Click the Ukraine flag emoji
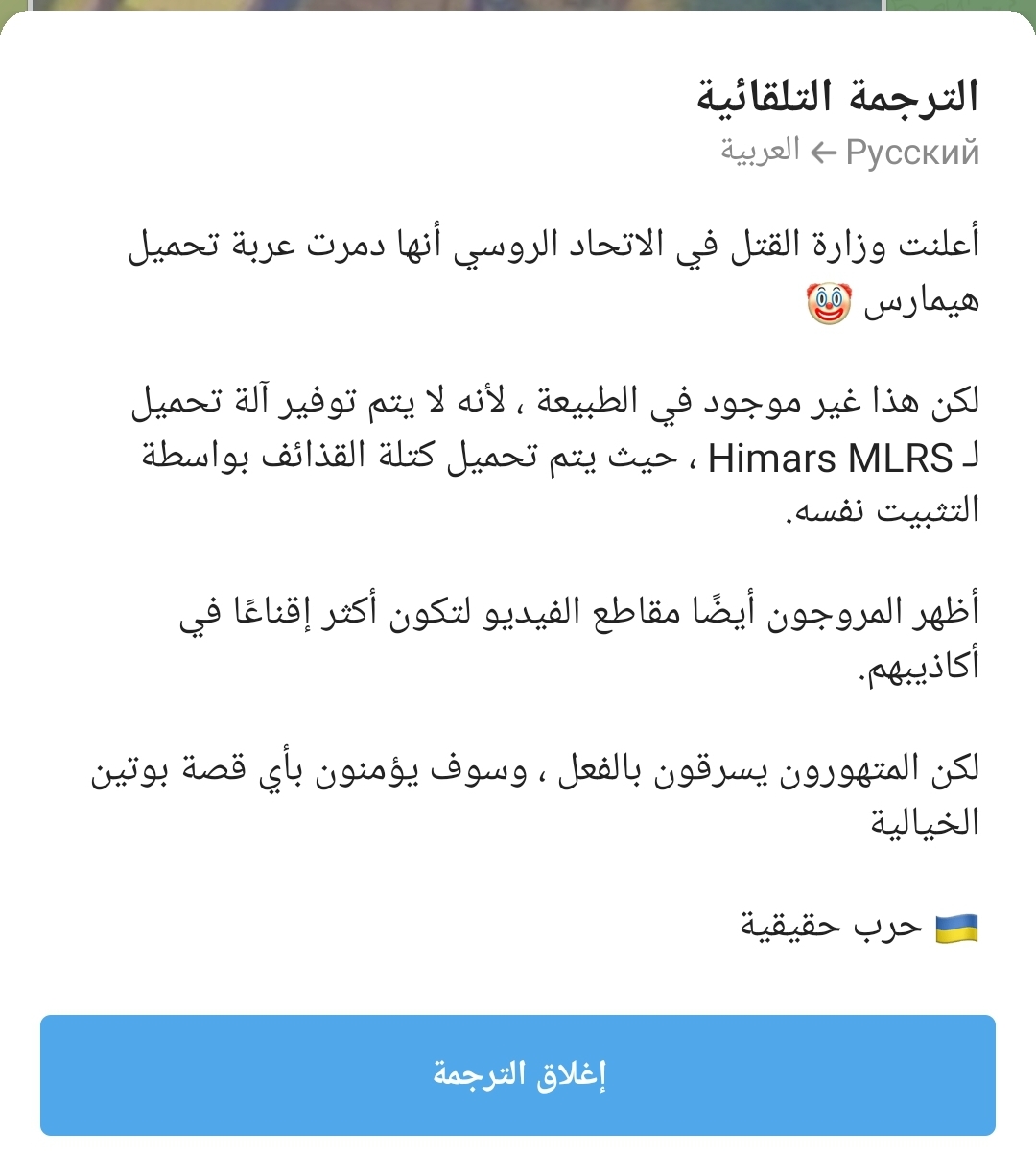The height and width of the screenshot is (1176, 1036). coord(956,928)
